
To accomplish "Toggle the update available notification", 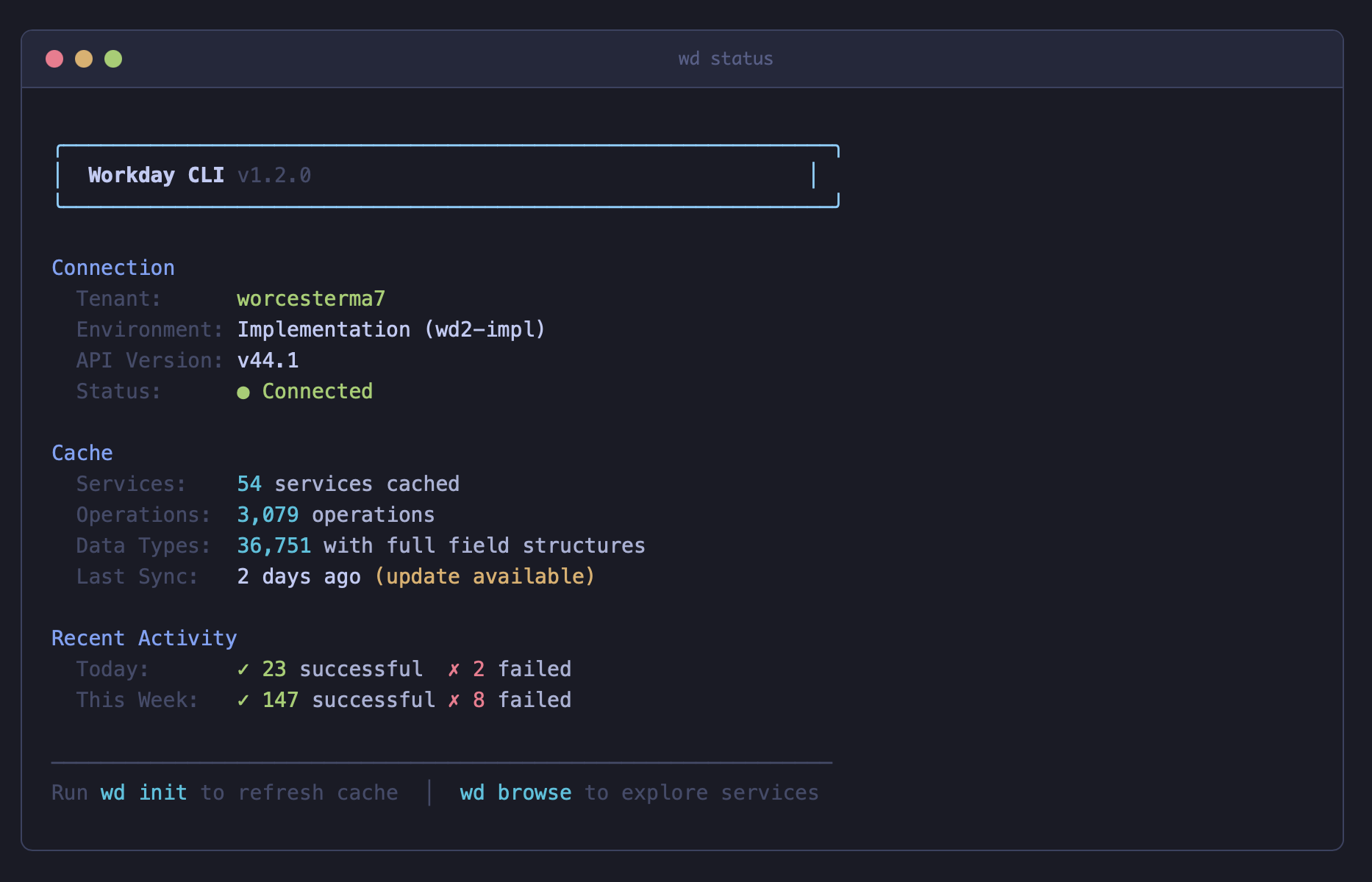I will point(484,576).
